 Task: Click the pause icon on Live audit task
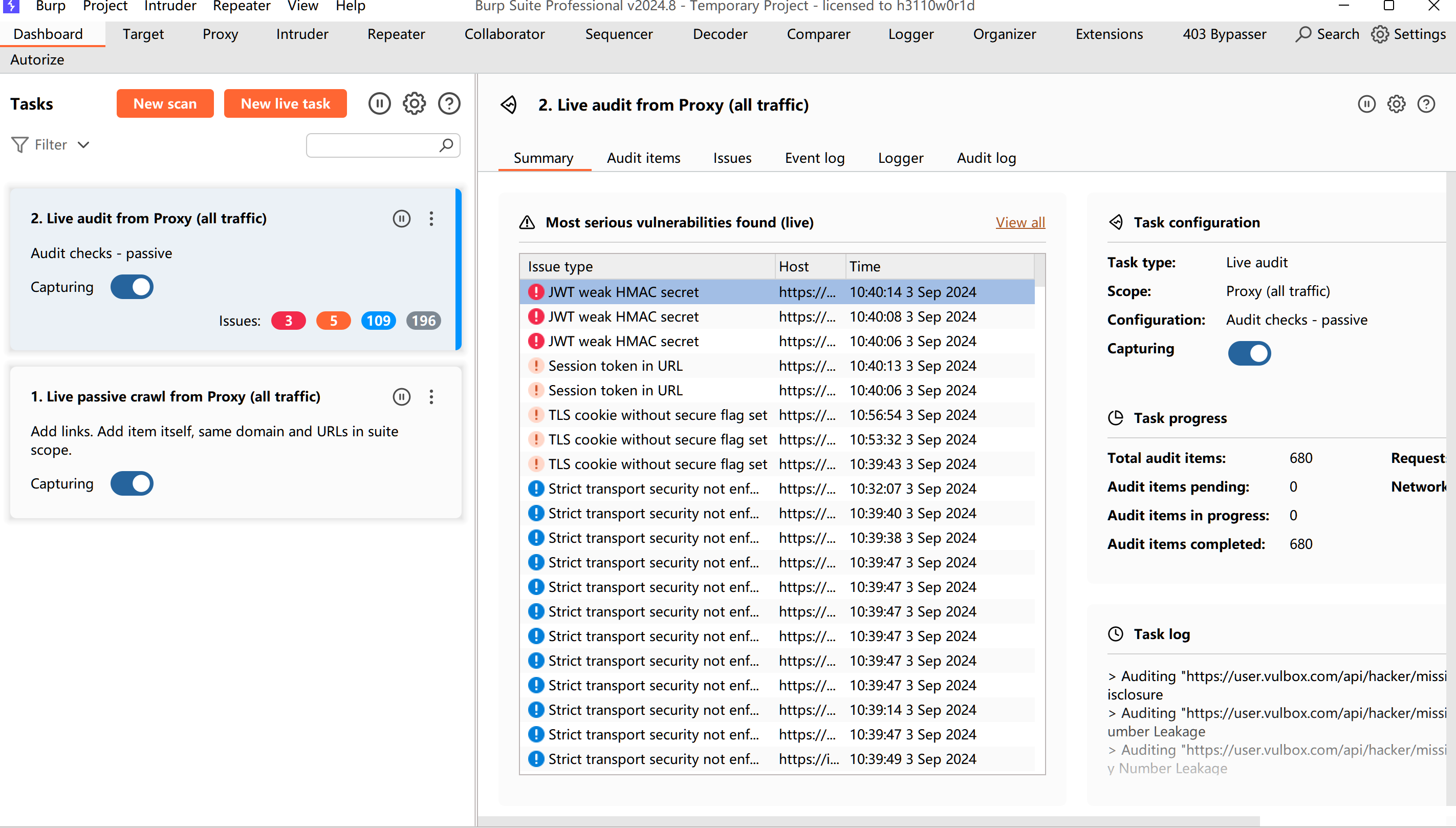(400, 218)
